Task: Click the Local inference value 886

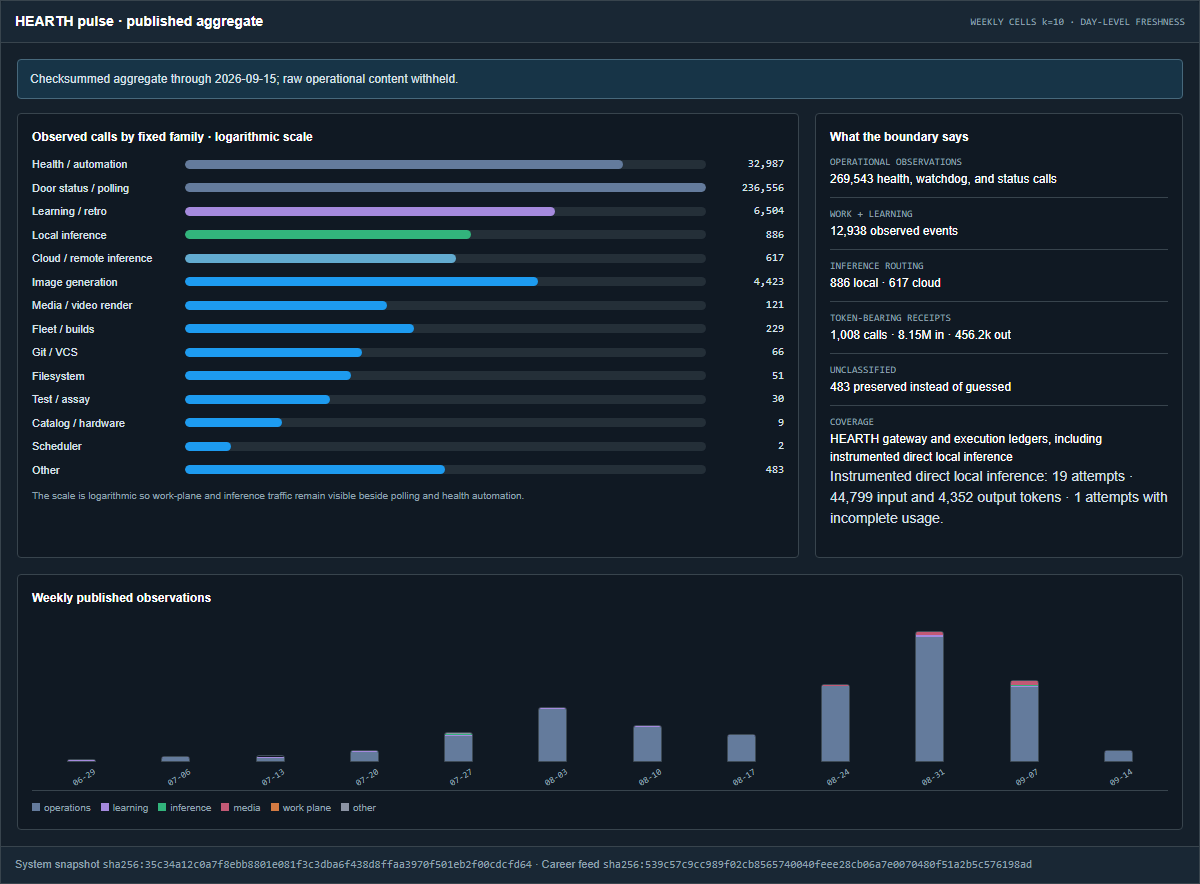Action: 775,235
